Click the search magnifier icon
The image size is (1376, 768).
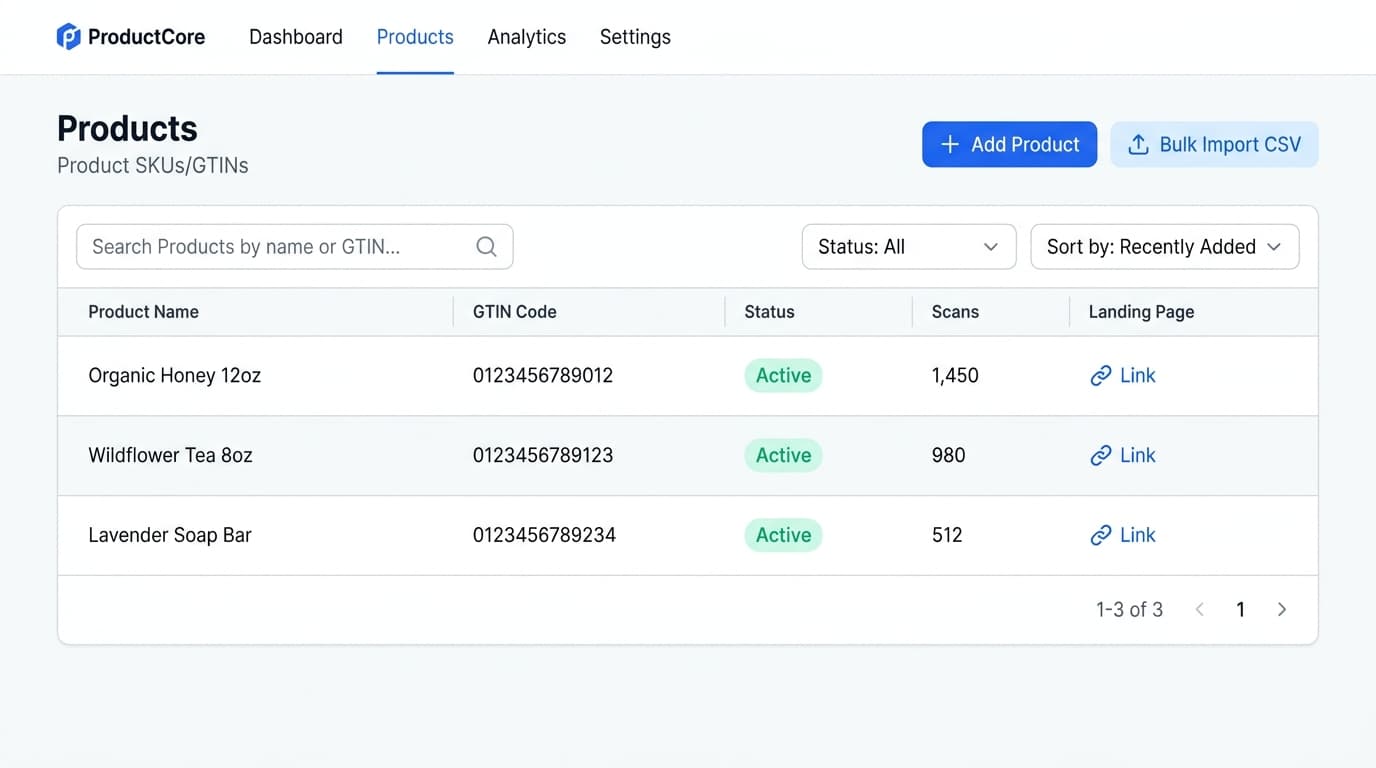pyautogui.click(x=486, y=247)
